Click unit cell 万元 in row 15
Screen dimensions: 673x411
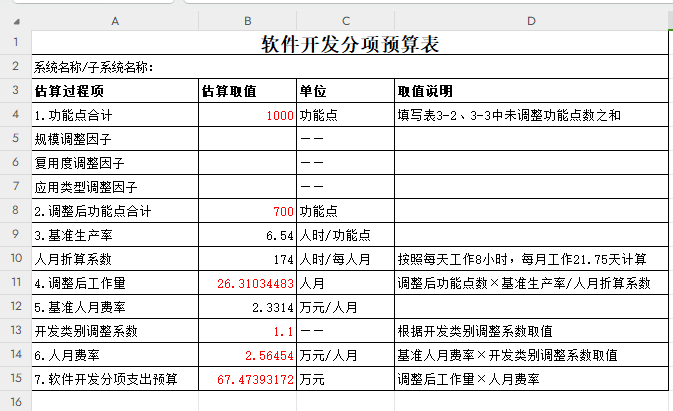(x=346, y=379)
